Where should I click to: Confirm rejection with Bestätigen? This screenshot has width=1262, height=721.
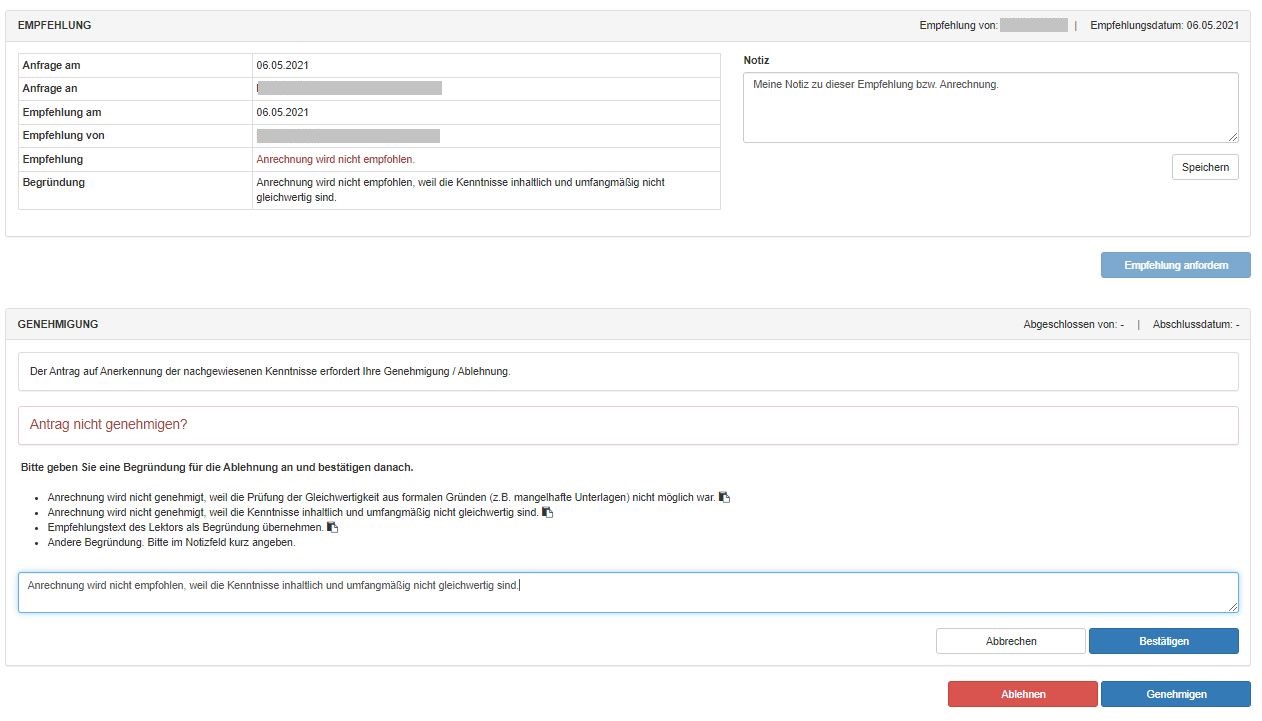point(1163,641)
